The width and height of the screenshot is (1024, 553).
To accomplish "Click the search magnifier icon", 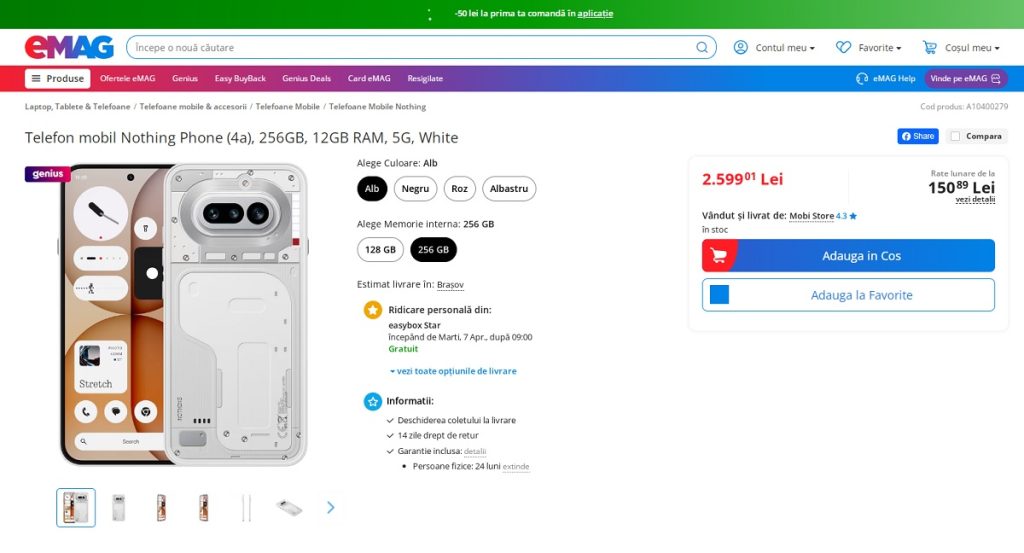I will tap(702, 47).
